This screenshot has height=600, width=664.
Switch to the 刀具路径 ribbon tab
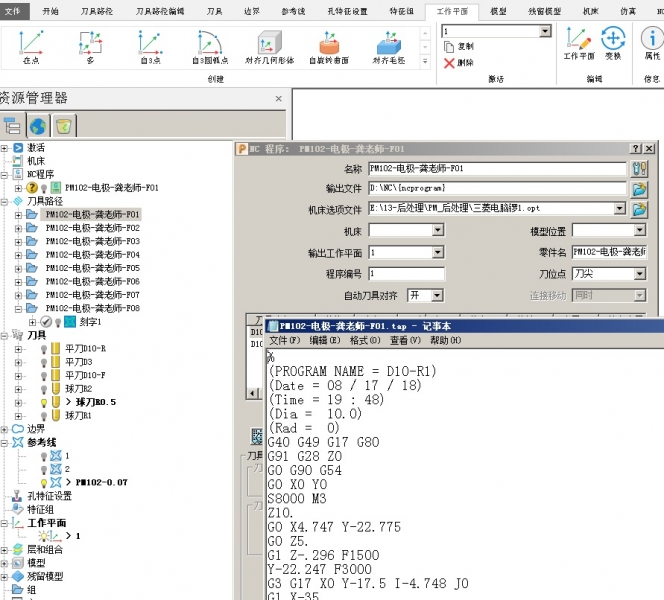coord(97,11)
